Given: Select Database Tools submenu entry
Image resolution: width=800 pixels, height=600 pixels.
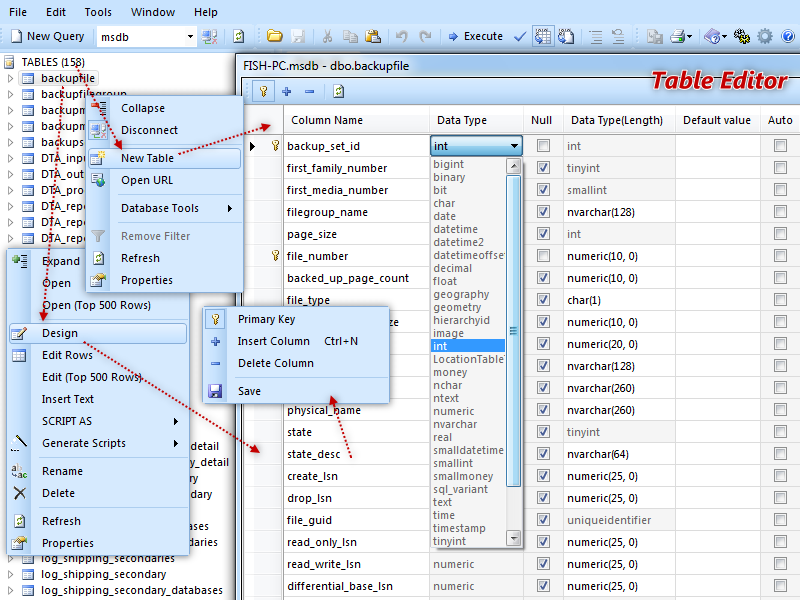Looking at the screenshot, I should [x=164, y=208].
